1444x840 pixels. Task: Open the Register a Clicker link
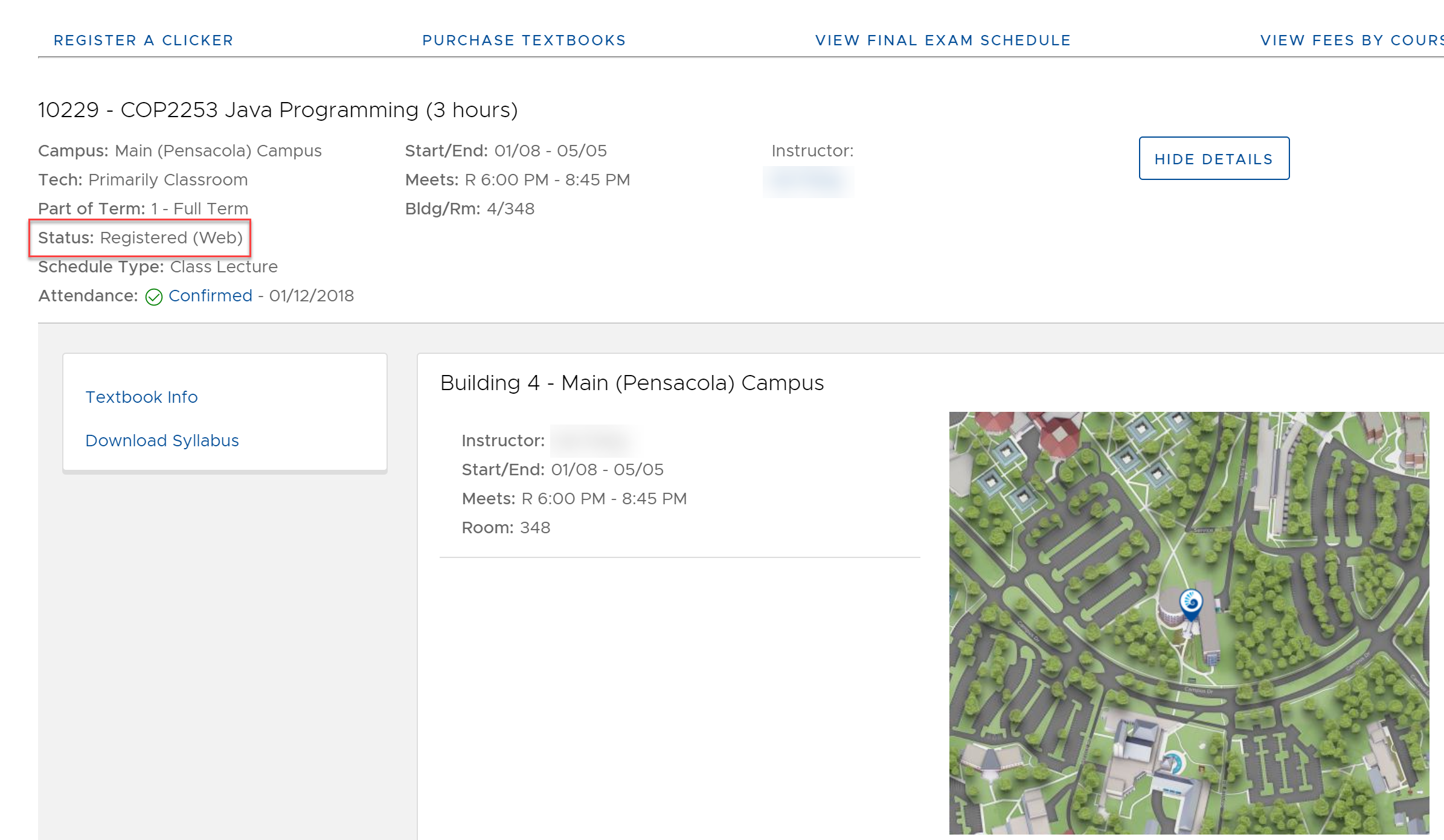[143, 40]
